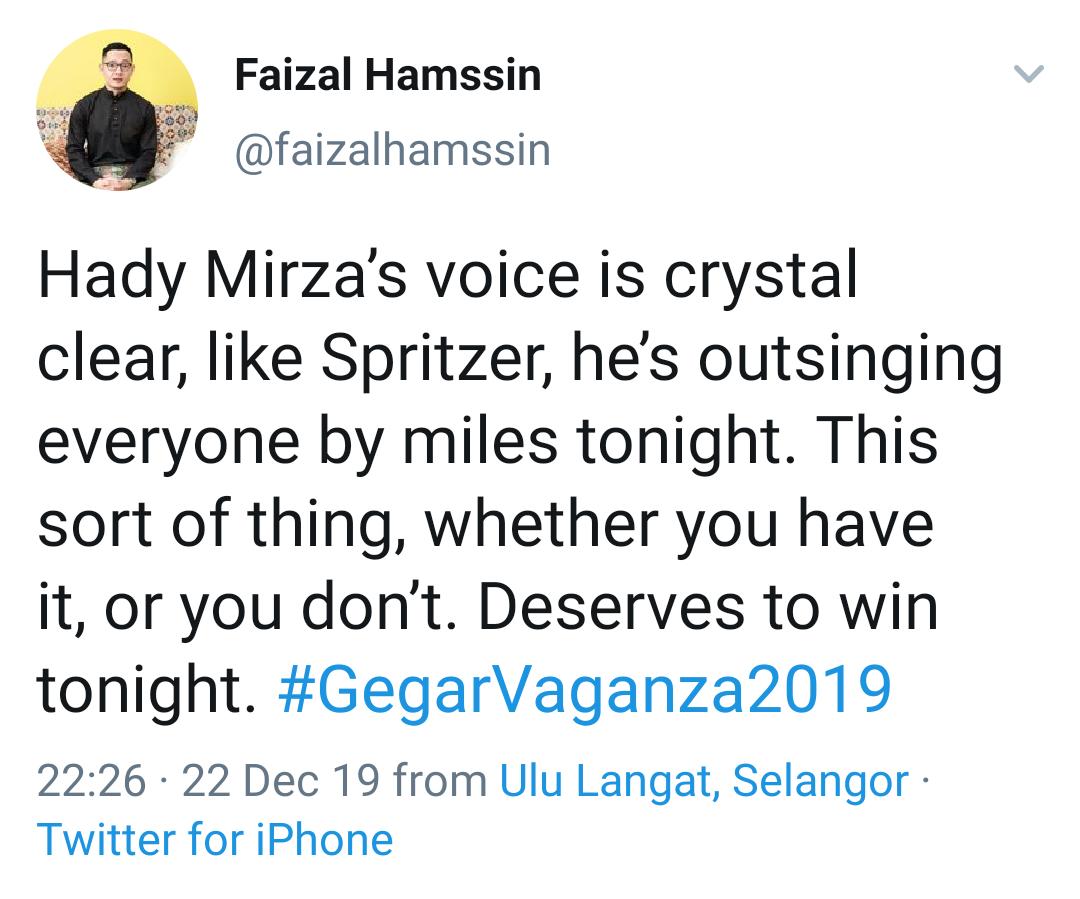Click the word outsinging in the tweet

pos(851,361)
